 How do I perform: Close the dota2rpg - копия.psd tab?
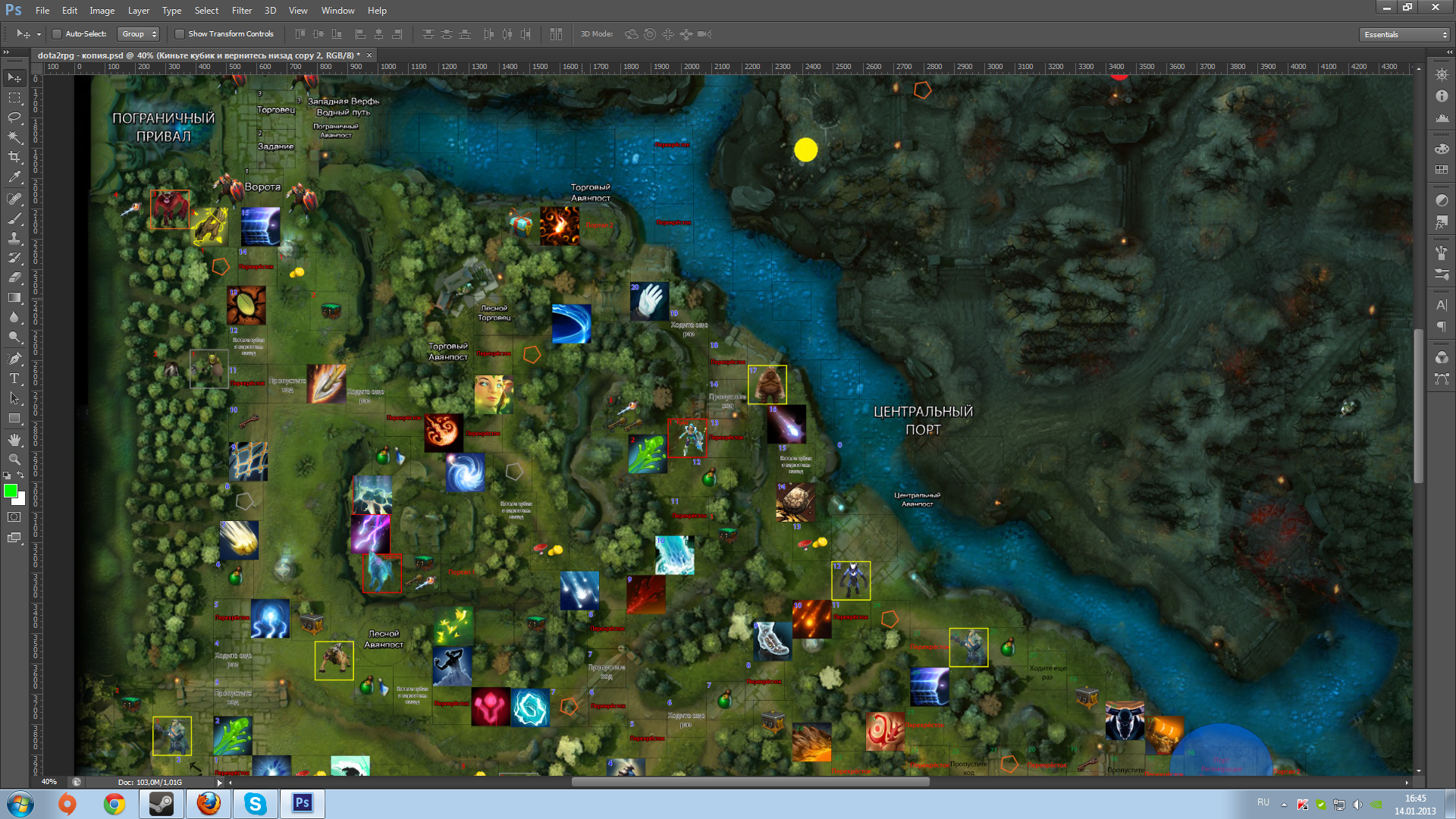coord(369,55)
